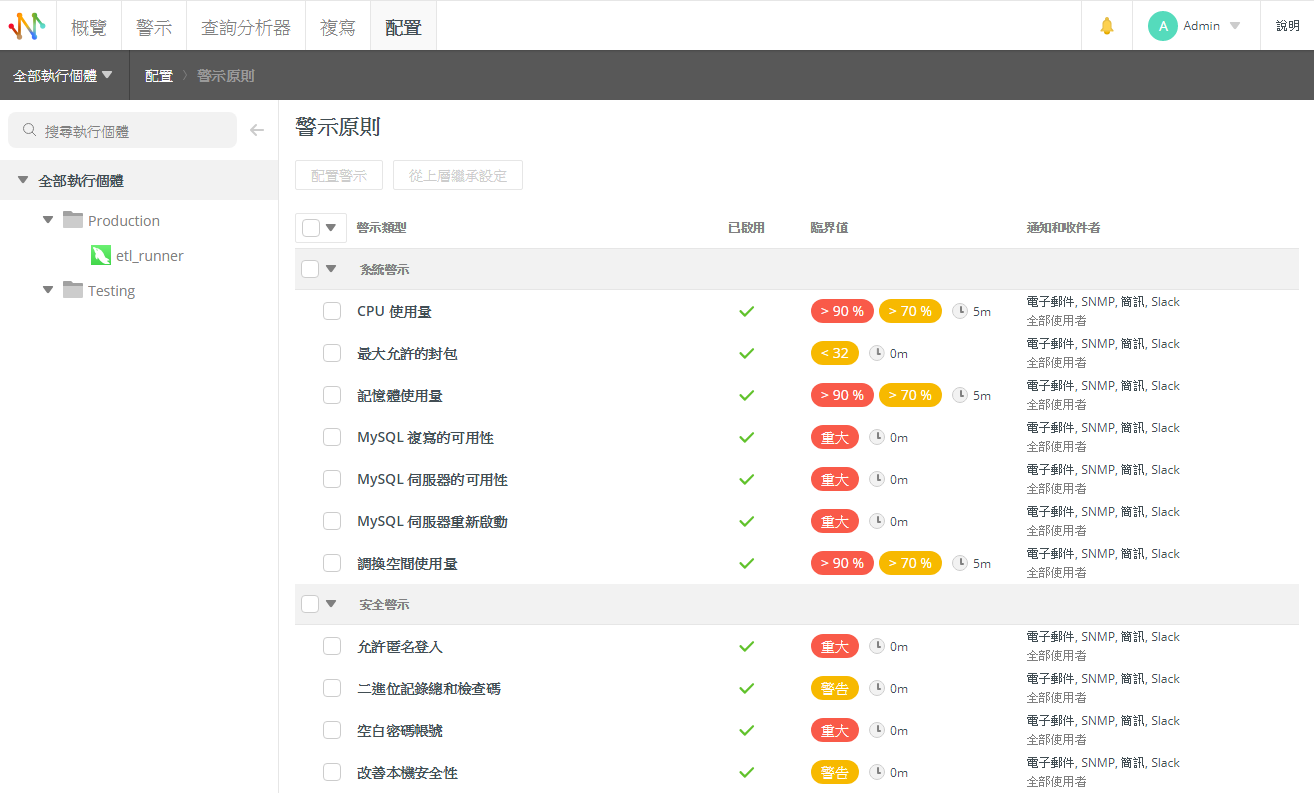Tick the MySQL 伺服器重新啟動 checkbox

click(332, 521)
